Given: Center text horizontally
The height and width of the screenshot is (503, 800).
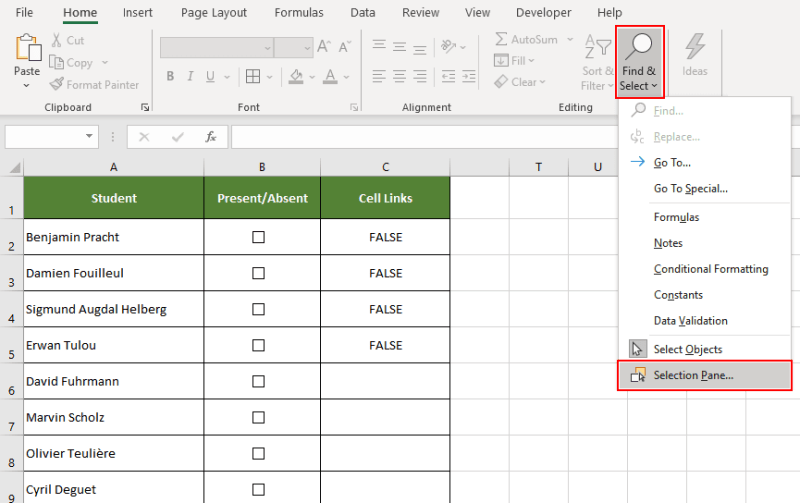Looking at the screenshot, I should pyautogui.click(x=399, y=77).
